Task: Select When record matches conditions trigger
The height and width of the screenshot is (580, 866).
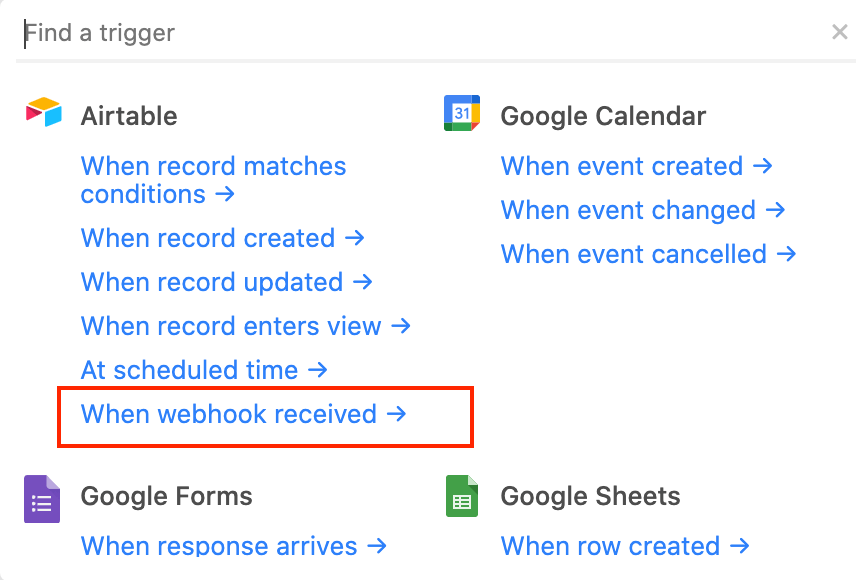Action: click(213, 180)
